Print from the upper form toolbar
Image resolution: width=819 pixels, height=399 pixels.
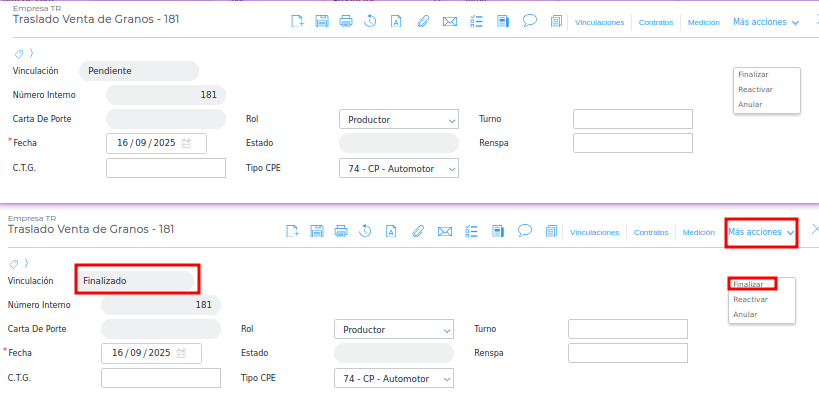pos(346,21)
